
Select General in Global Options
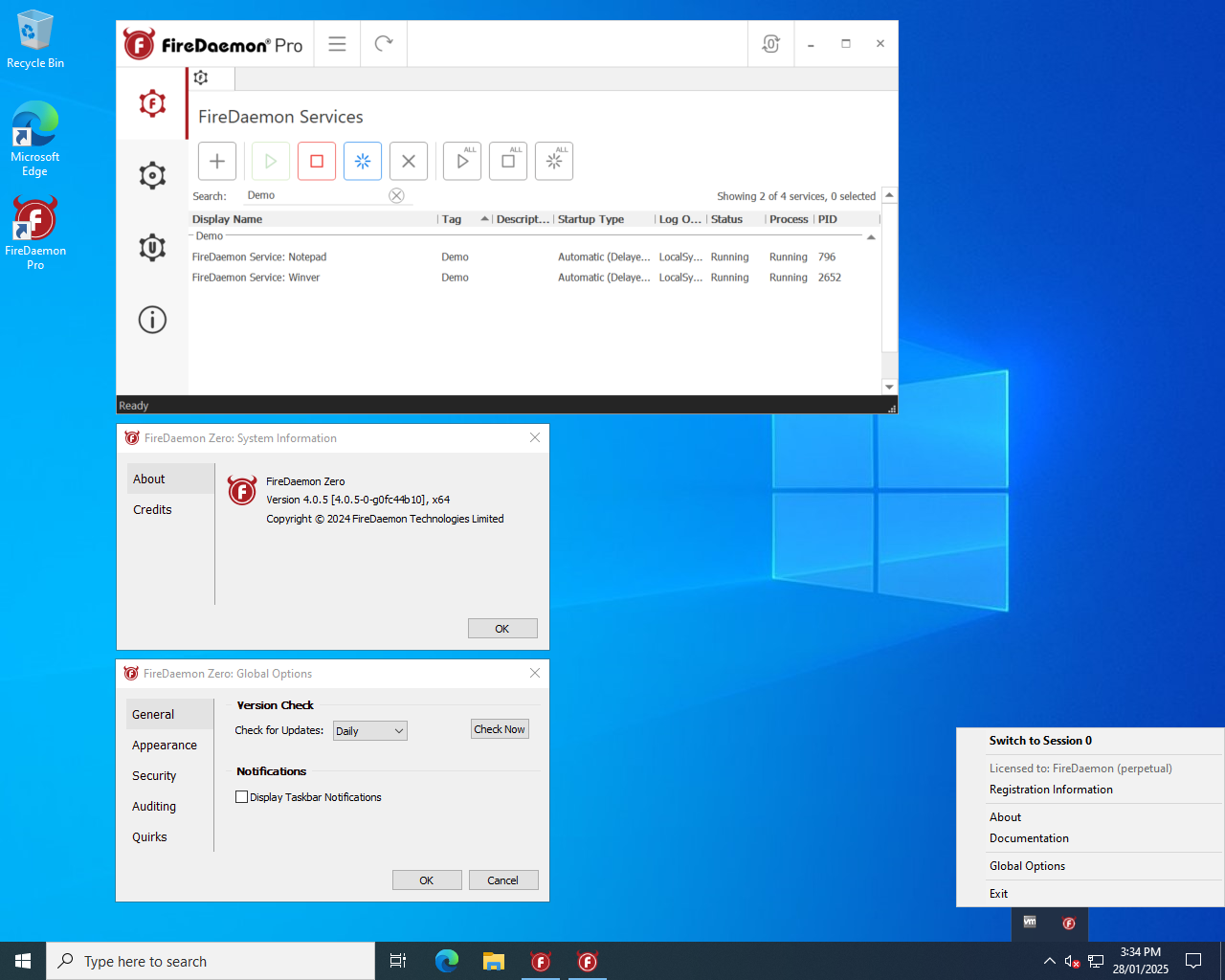coord(169,714)
